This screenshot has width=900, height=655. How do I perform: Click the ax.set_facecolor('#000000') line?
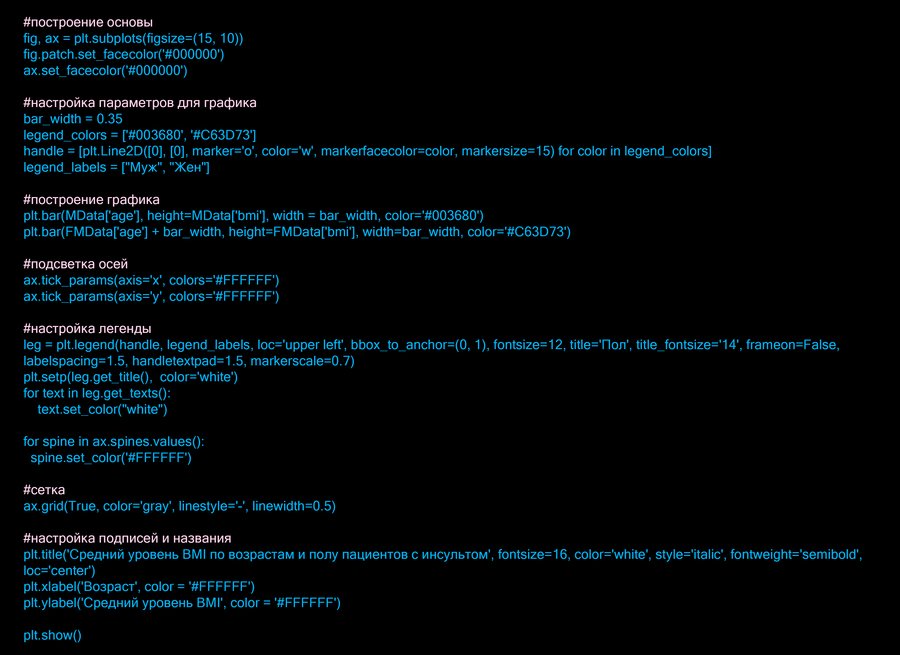coord(105,70)
